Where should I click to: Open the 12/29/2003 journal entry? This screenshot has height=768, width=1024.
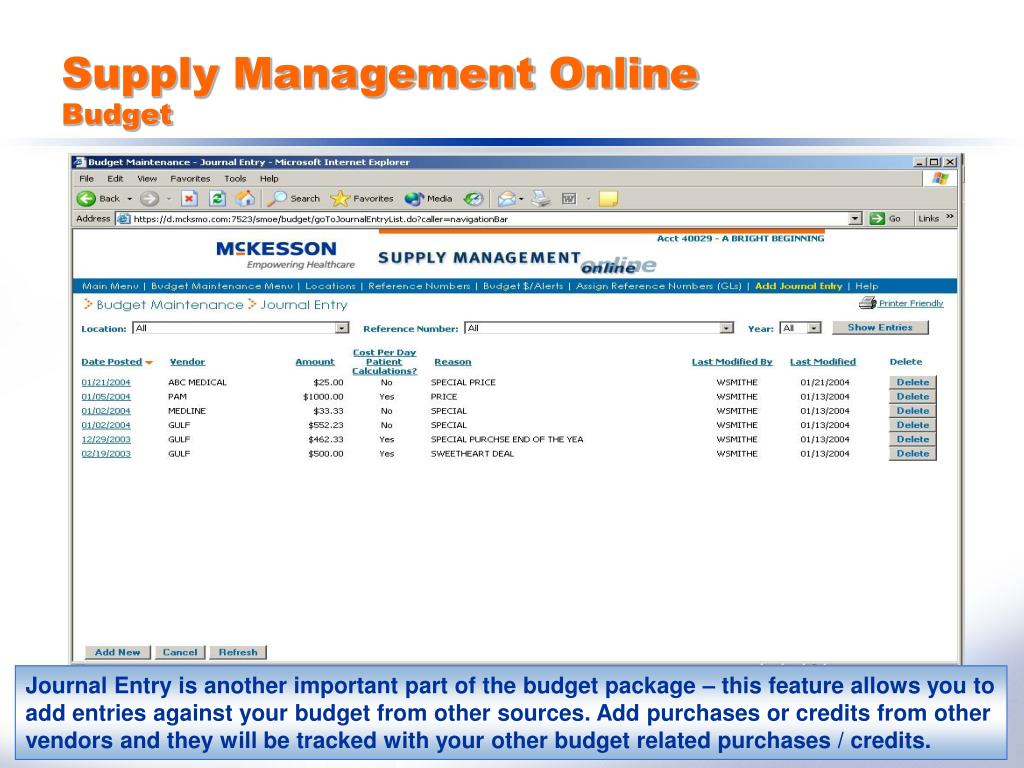click(106, 440)
